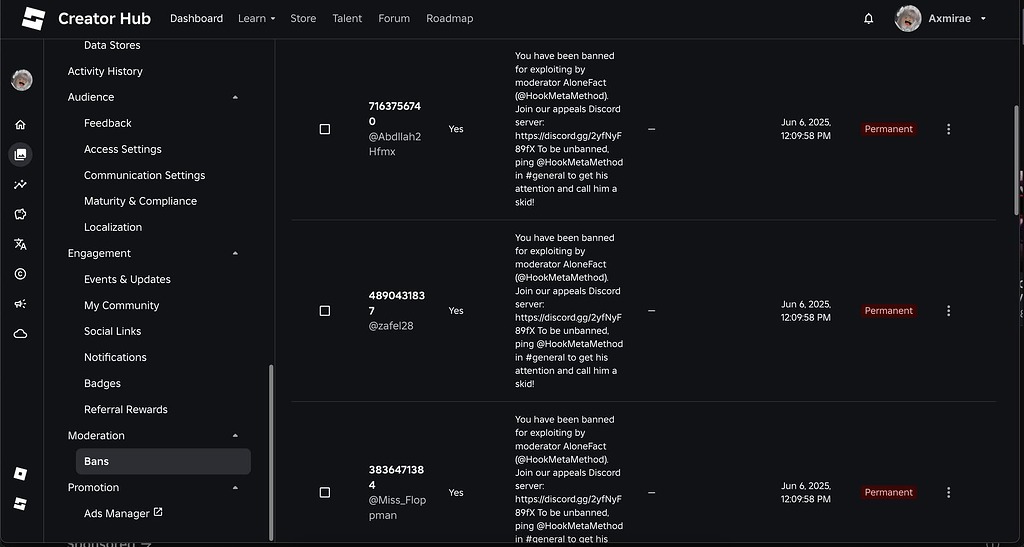Open notifications bell icon
This screenshot has width=1024, height=547.
[868, 18]
